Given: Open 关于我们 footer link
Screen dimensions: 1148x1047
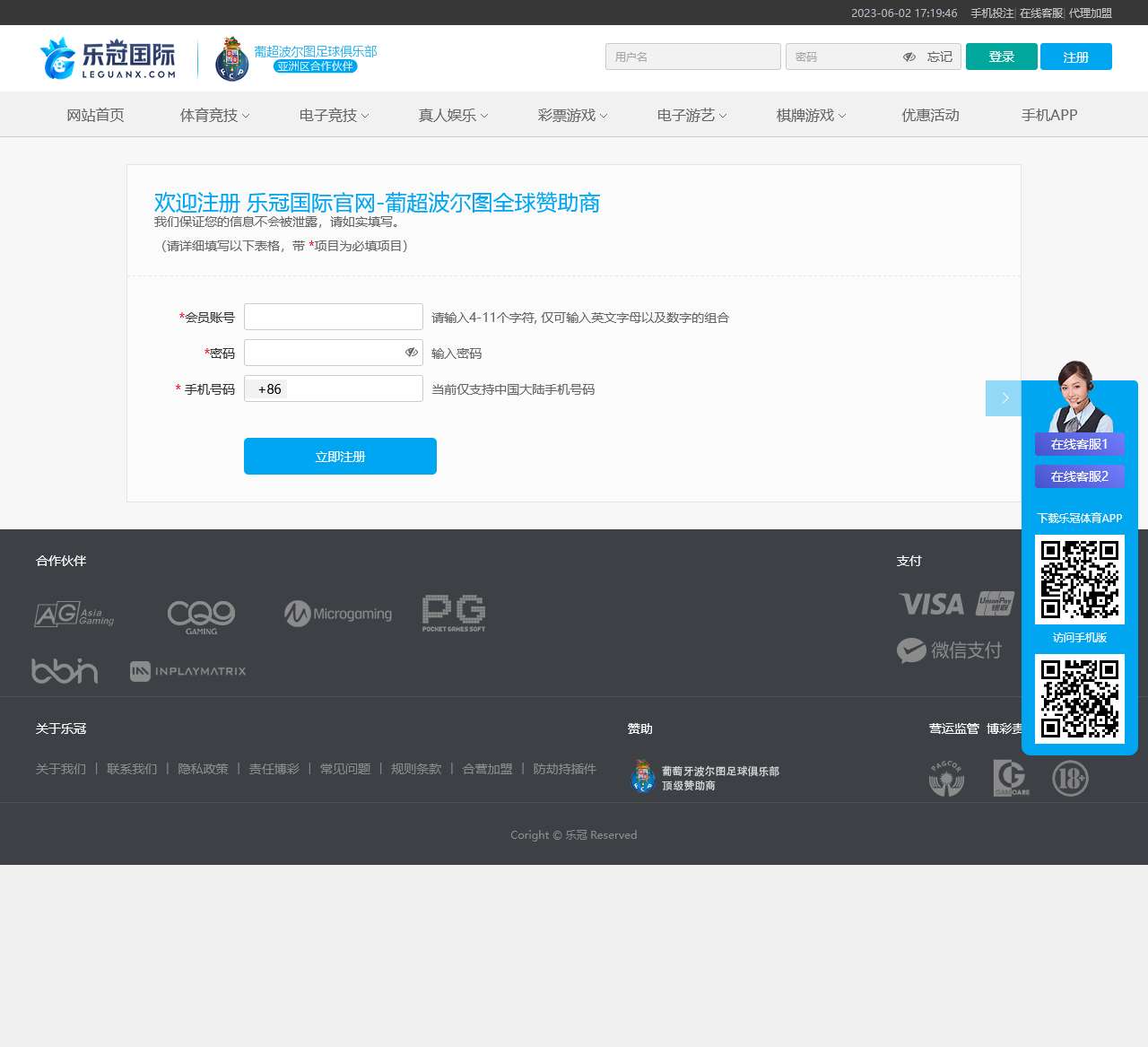Looking at the screenshot, I should (x=61, y=769).
